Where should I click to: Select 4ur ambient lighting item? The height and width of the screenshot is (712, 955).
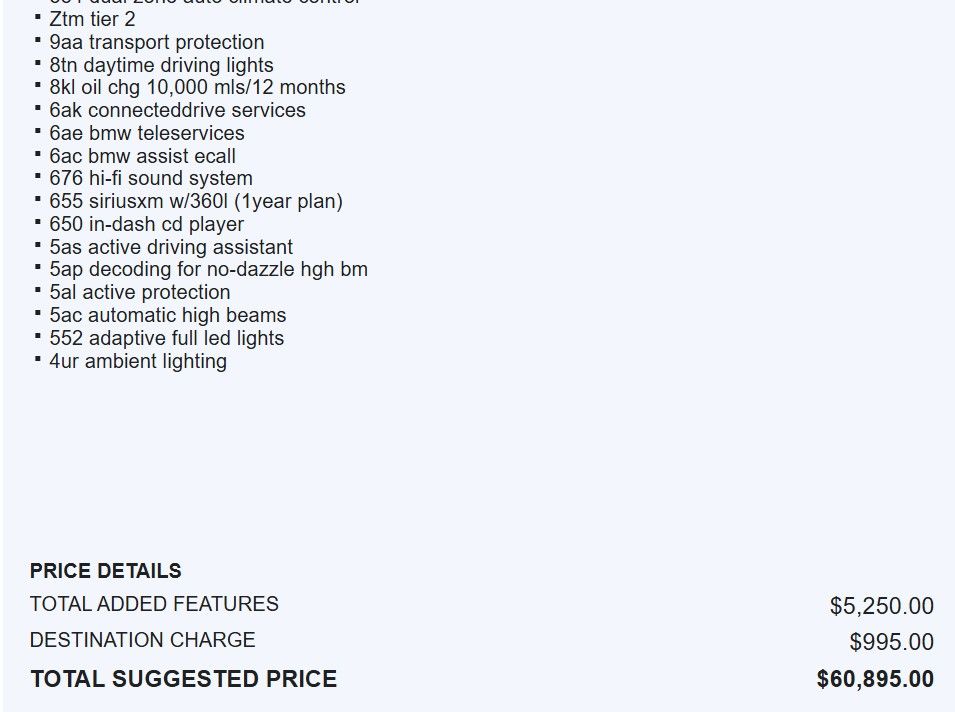pyautogui.click(x=138, y=361)
